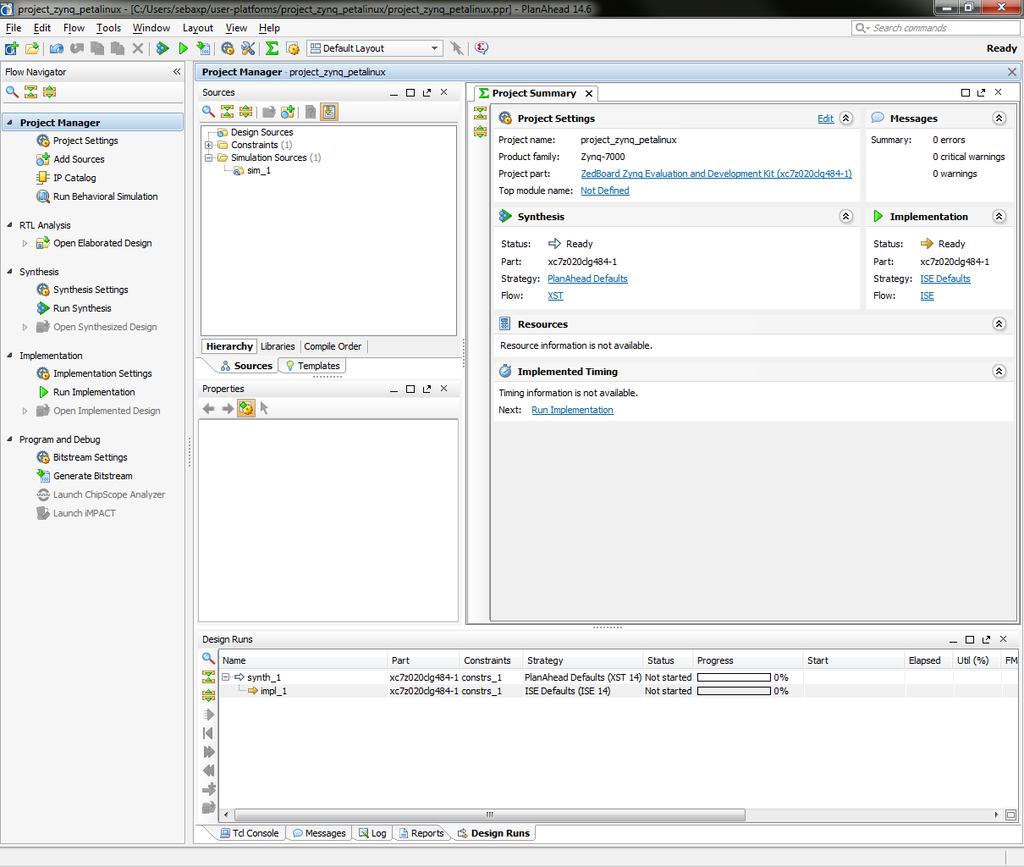Collapse the Project Manager section in navigator
Image resolution: width=1024 pixels, height=867 pixels.
click(10, 122)
